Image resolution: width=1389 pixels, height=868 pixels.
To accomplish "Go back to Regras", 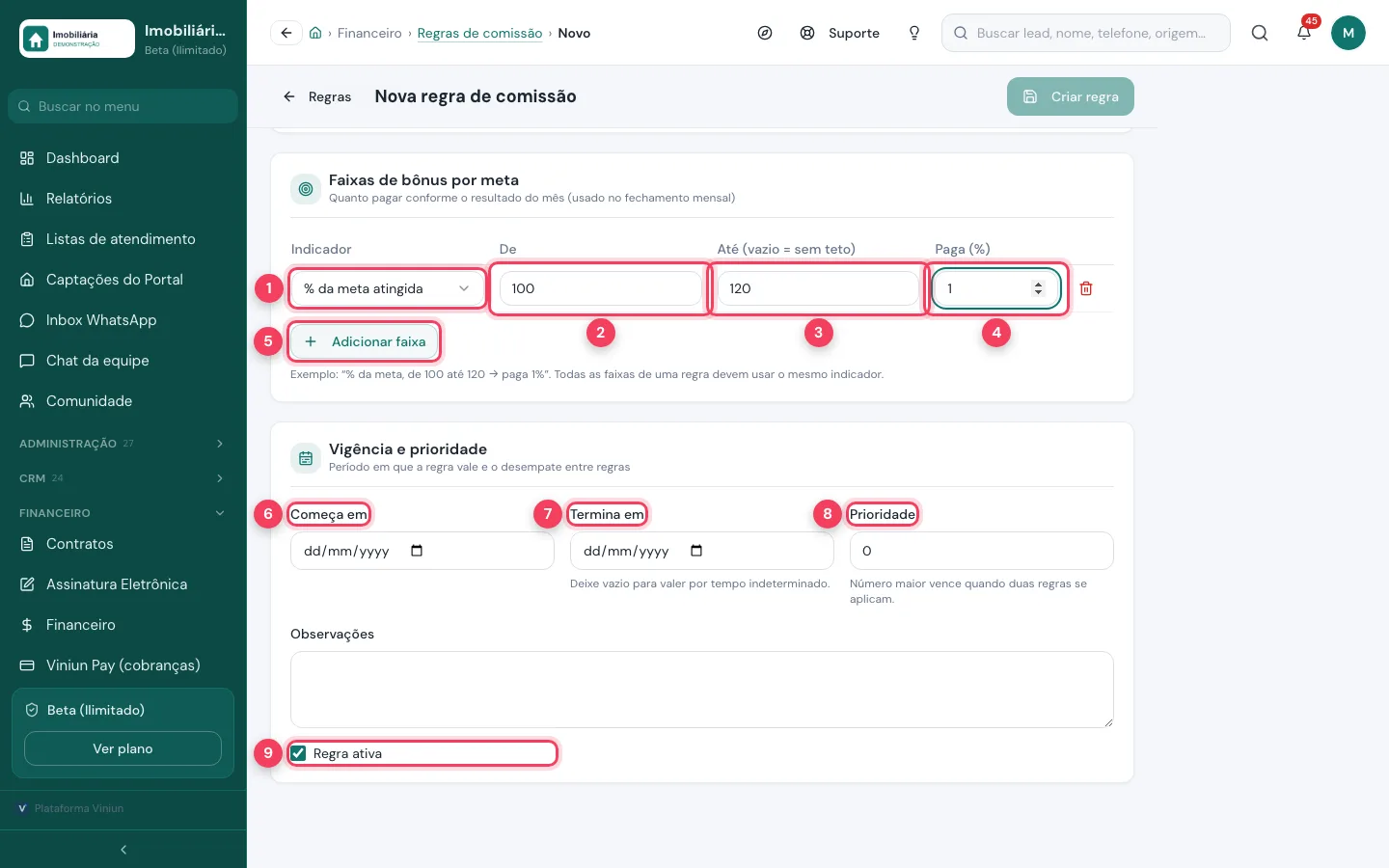I will [x=316, y=96].
